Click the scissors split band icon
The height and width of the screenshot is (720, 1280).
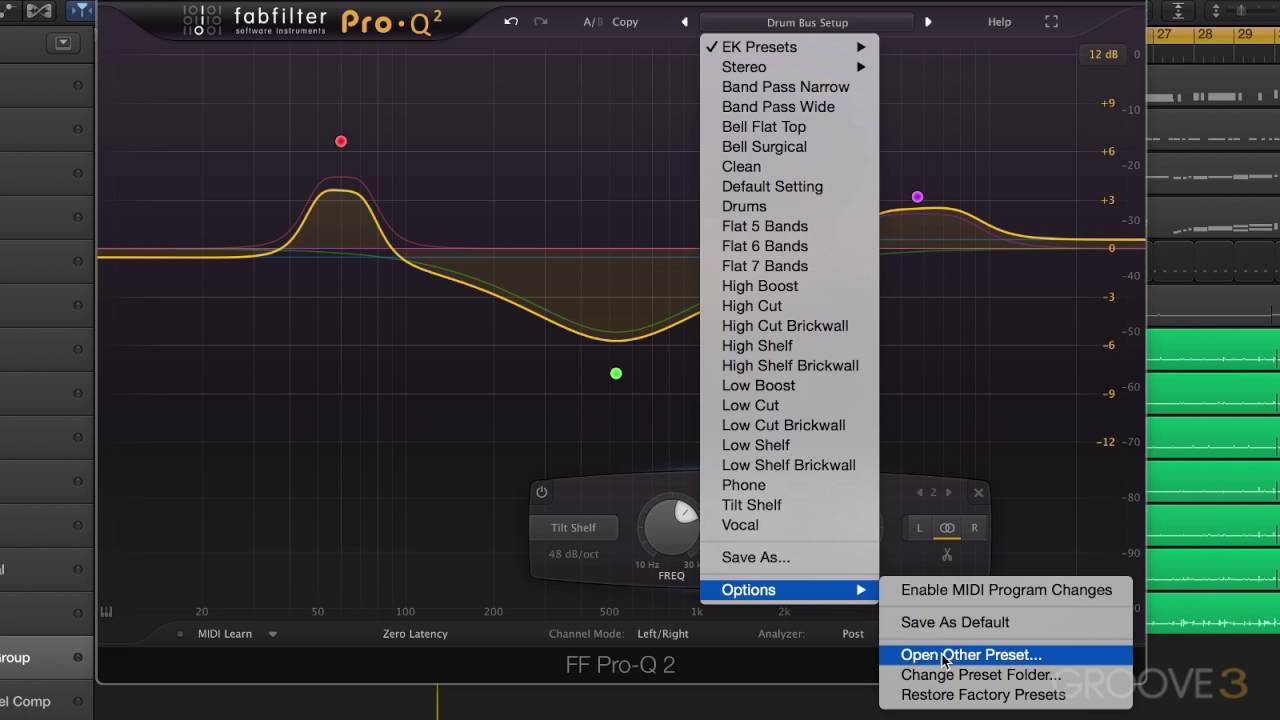tap(946, 554)
